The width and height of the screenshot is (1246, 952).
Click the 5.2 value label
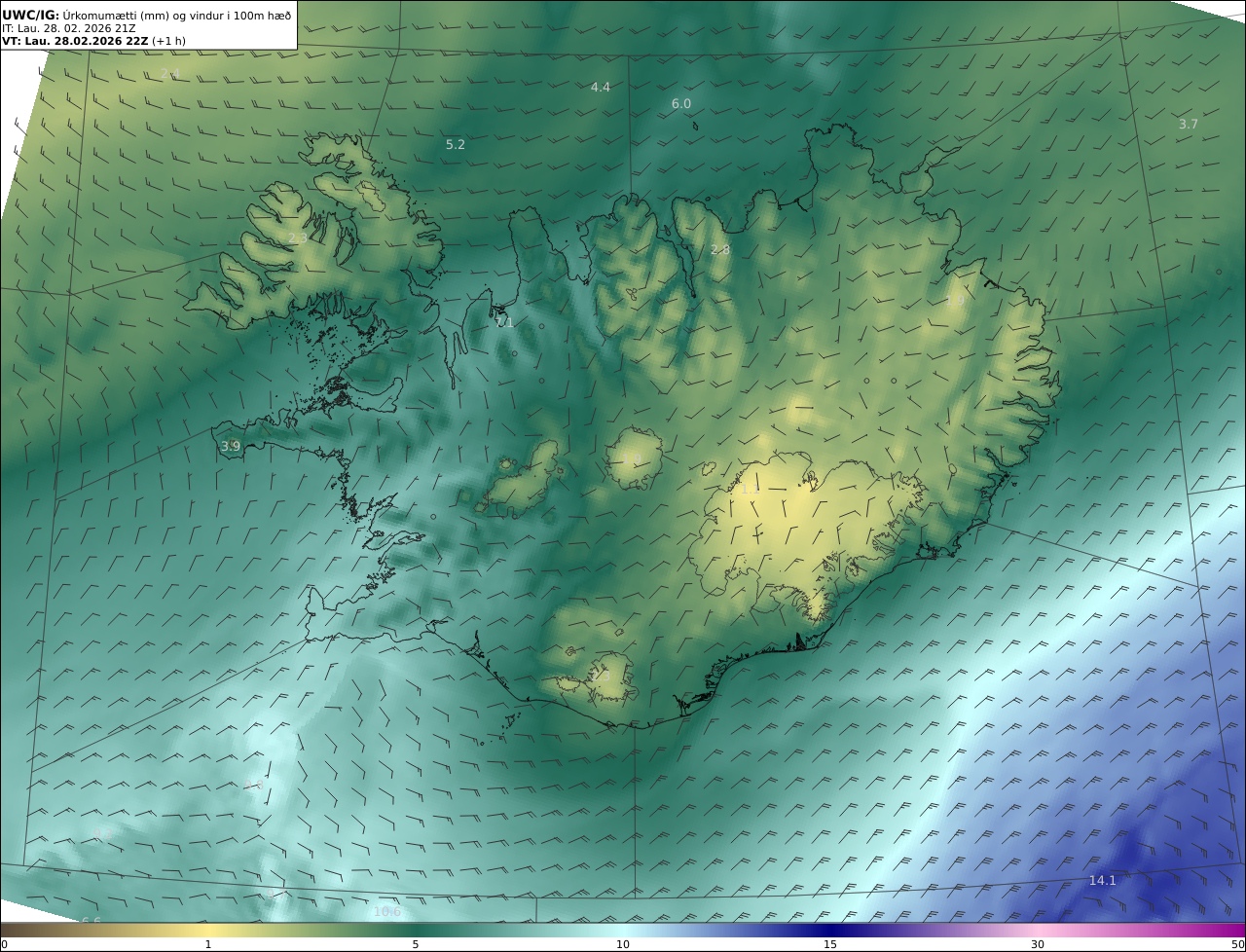[456, 145]
